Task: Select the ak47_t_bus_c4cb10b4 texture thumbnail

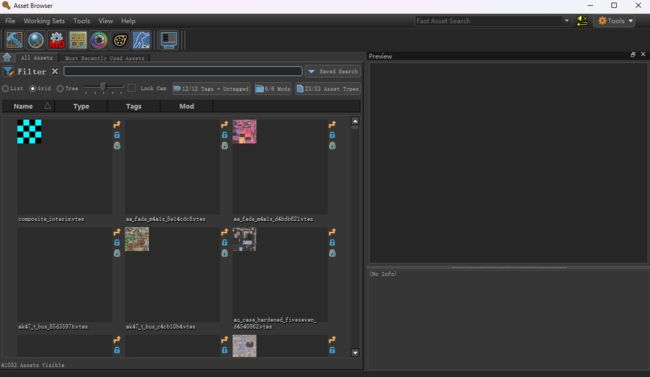Action: click(x=137, y=239)
